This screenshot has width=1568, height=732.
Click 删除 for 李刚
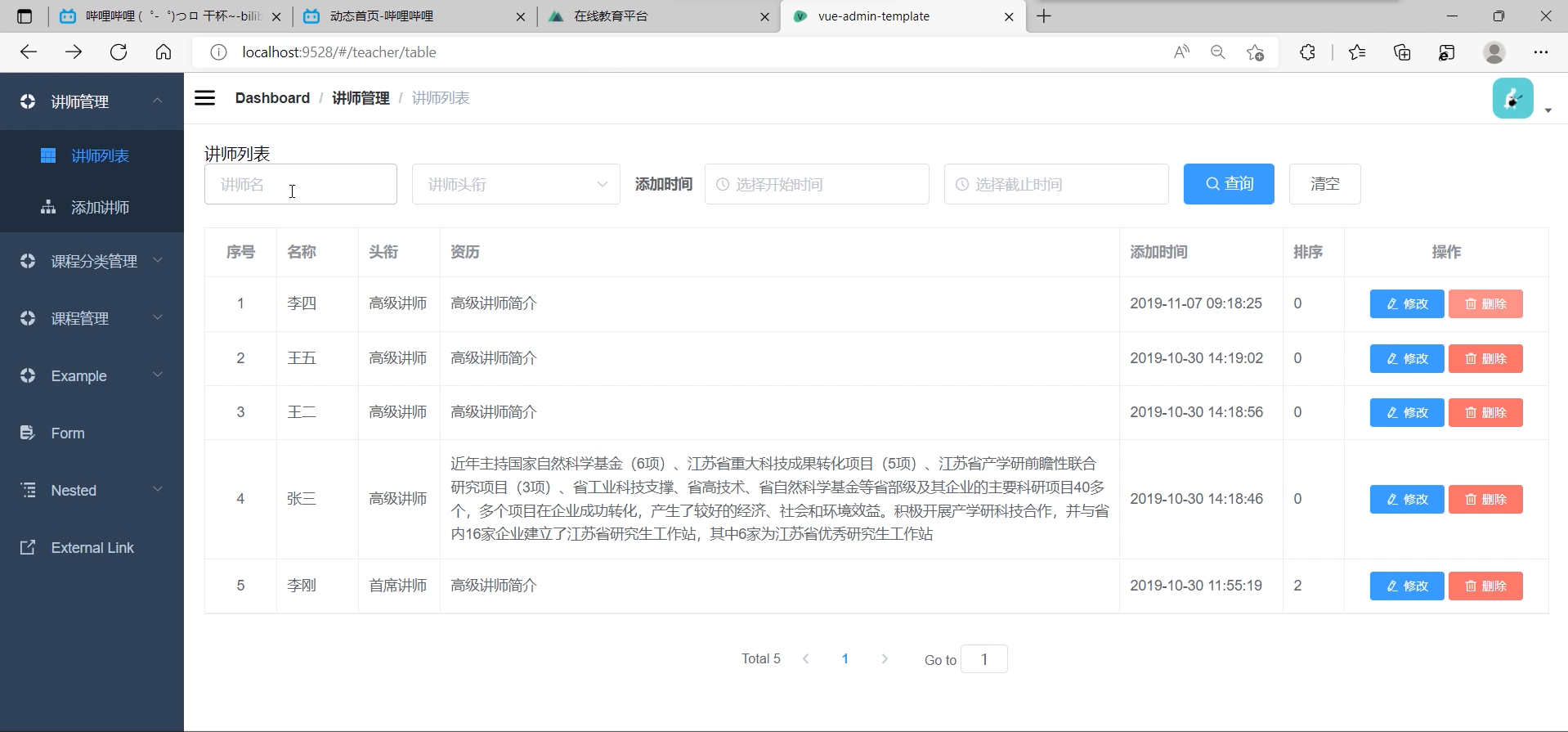[x=1485, y=586]
